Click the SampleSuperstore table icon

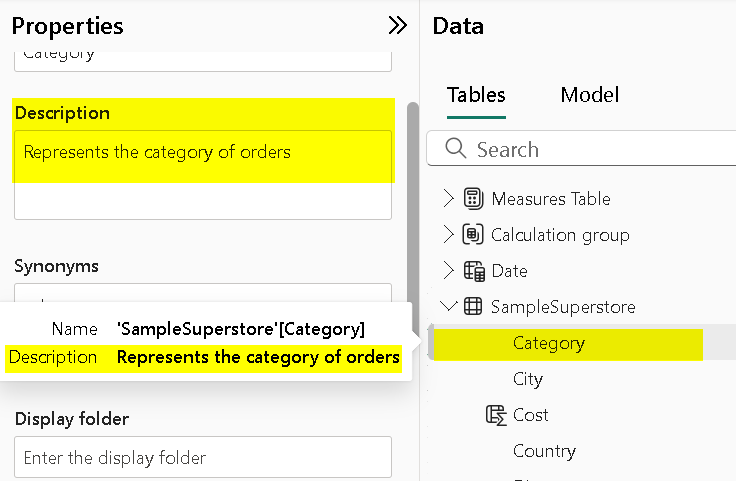click(473, 307)
